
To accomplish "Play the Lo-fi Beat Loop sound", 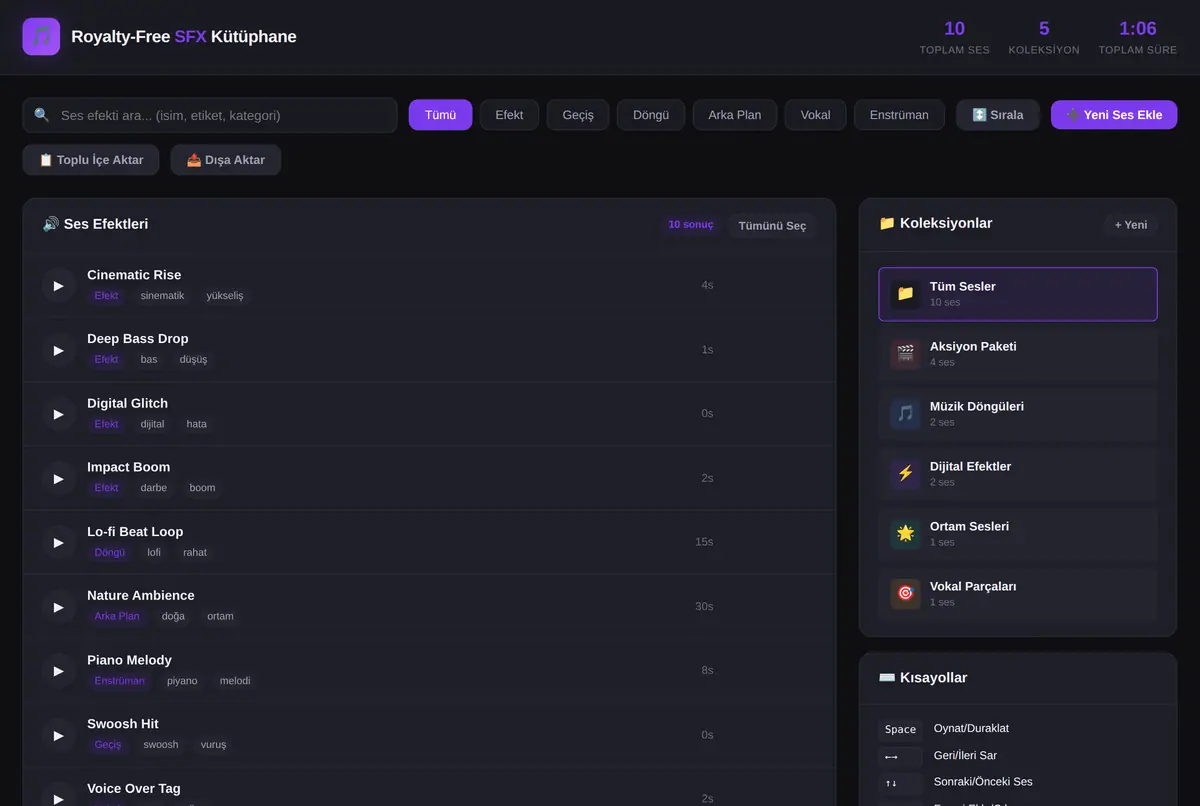I will click(59, 542).
